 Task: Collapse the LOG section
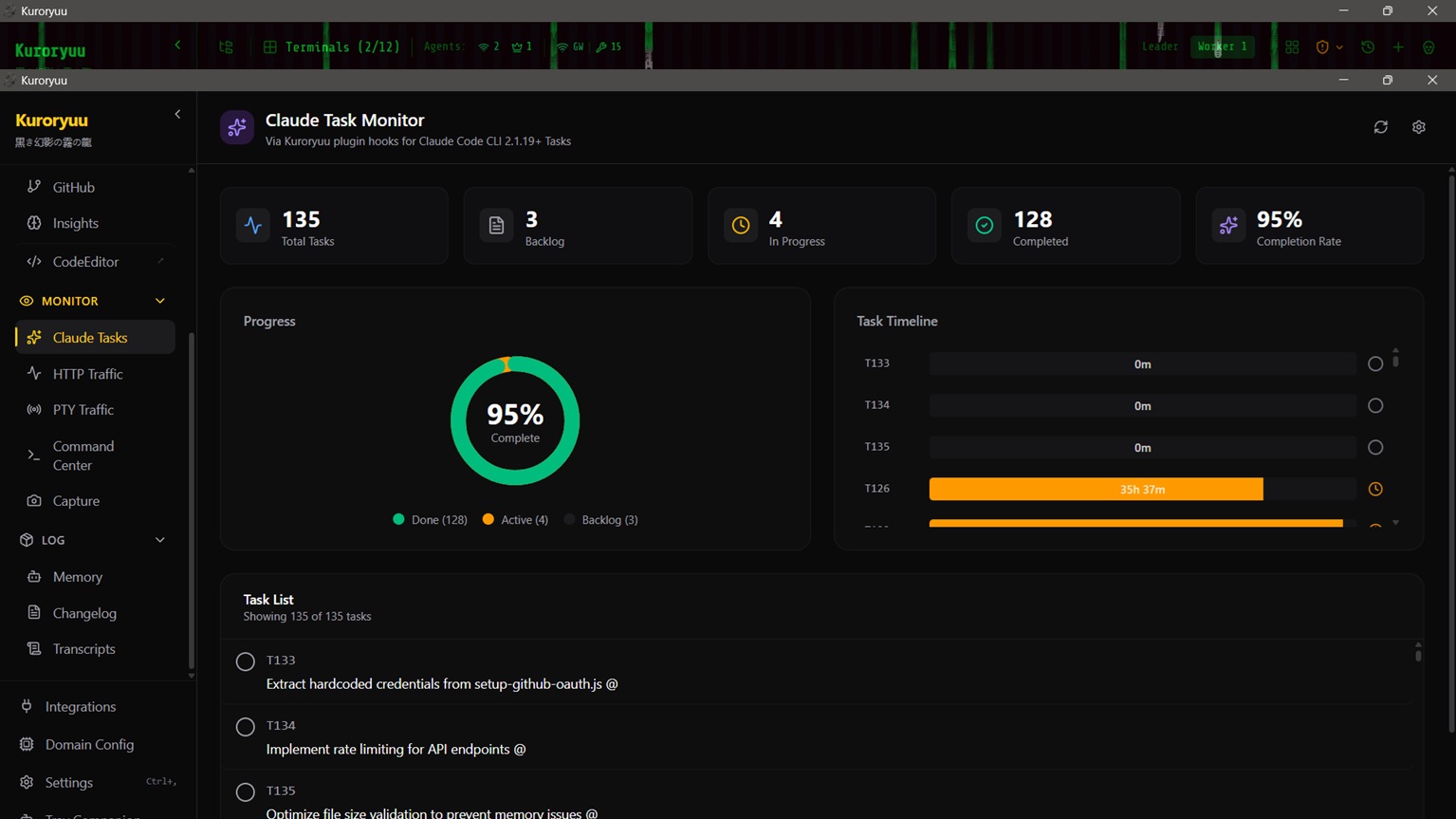(159, 540)
